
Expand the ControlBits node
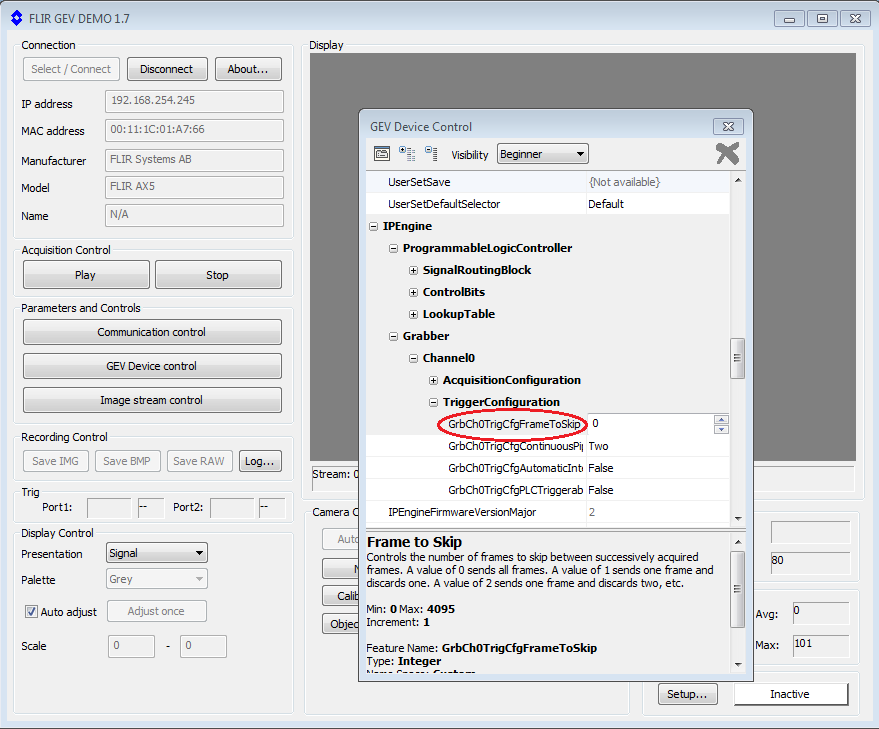[413, 292]
